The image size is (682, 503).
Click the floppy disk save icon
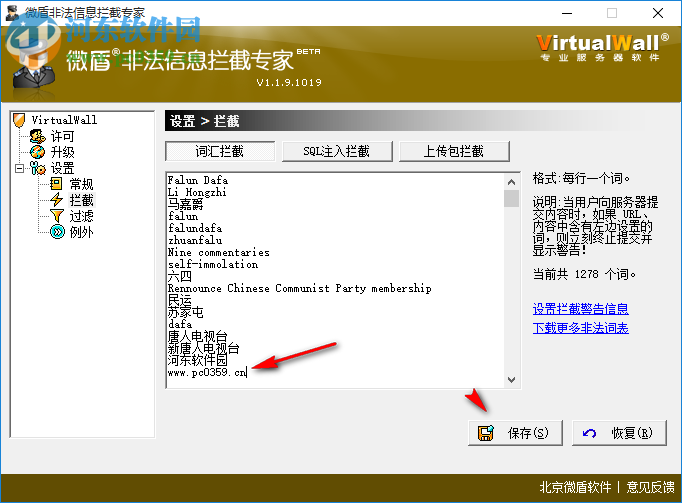click(x=486, y=433)
